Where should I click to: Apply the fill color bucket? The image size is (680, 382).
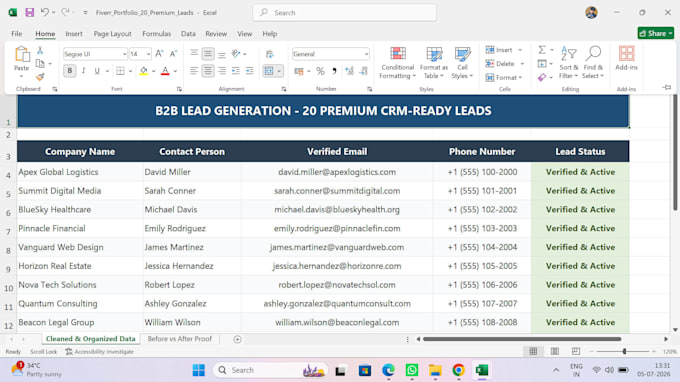(144, 71)
